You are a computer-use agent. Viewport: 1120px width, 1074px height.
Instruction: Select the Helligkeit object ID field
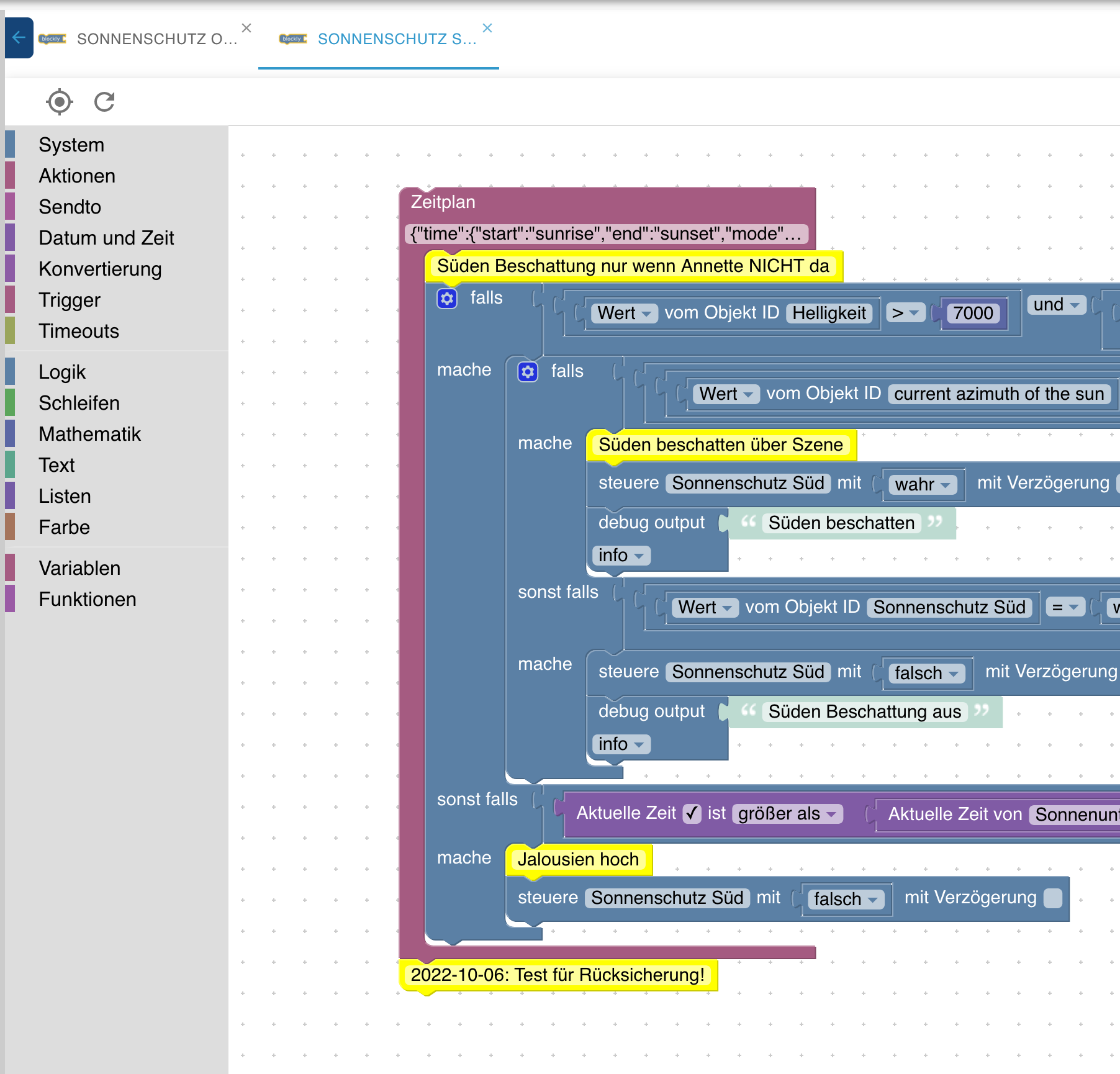(x=829, y=313)
